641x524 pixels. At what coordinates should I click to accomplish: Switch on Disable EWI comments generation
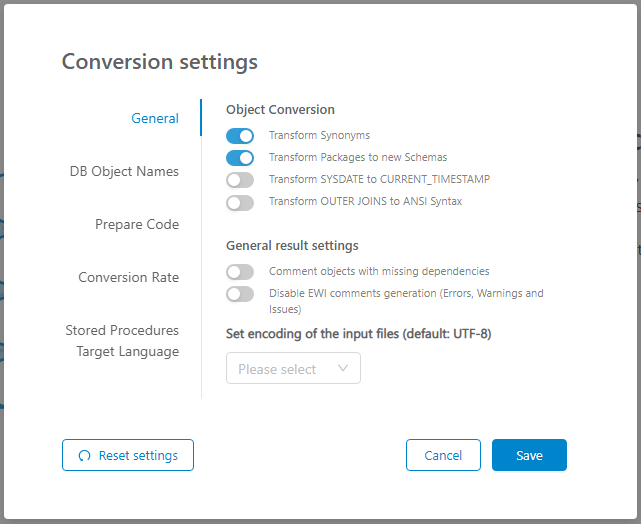pyautogui.click(x=240, y=294)
